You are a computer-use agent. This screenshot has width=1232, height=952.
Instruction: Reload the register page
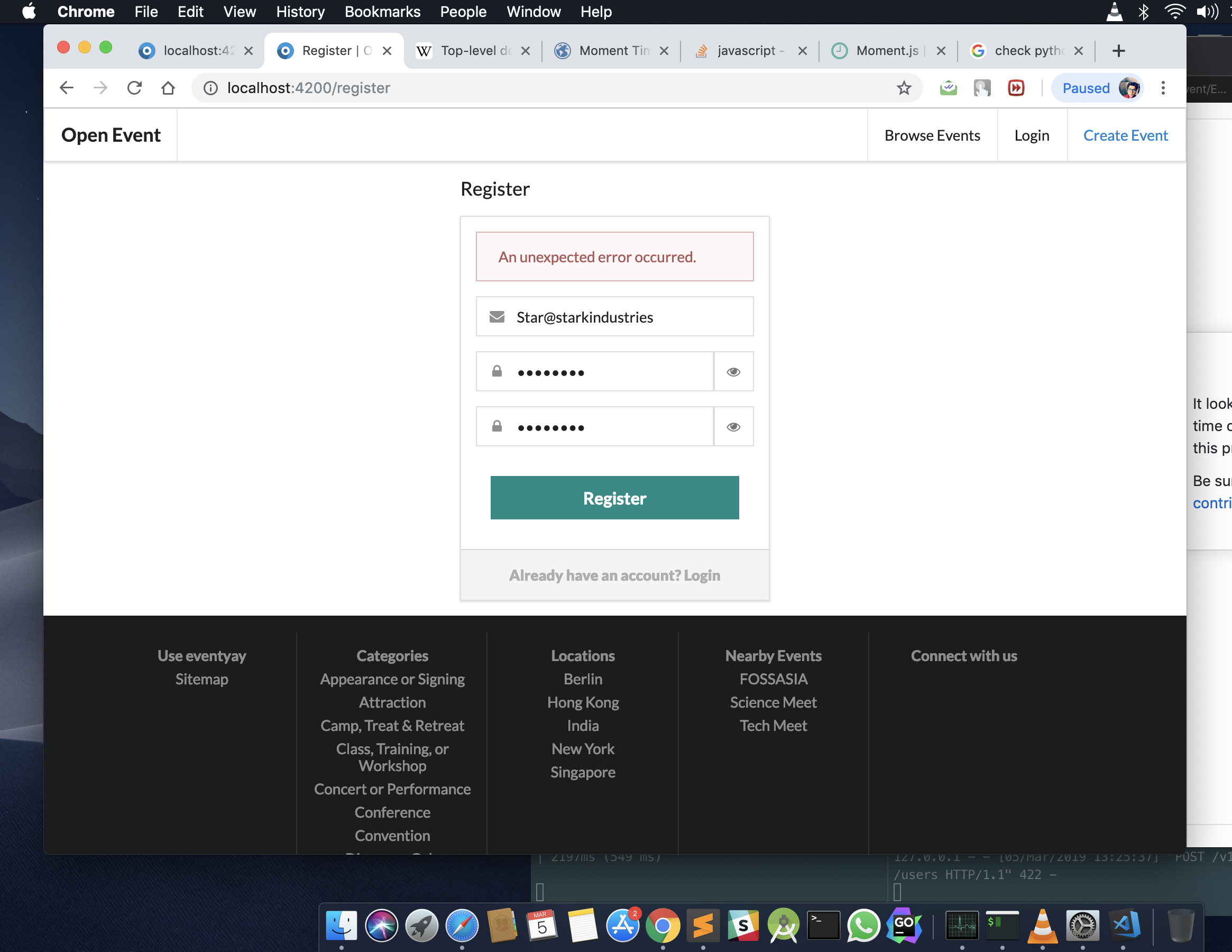click(x=134, y=88)
